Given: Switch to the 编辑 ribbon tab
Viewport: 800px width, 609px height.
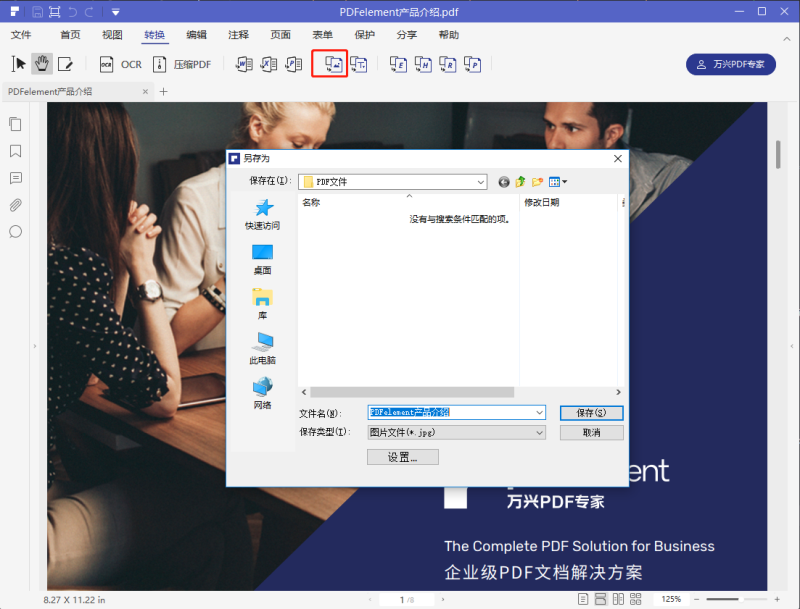Looking at the screenshot, I should 196,34.
